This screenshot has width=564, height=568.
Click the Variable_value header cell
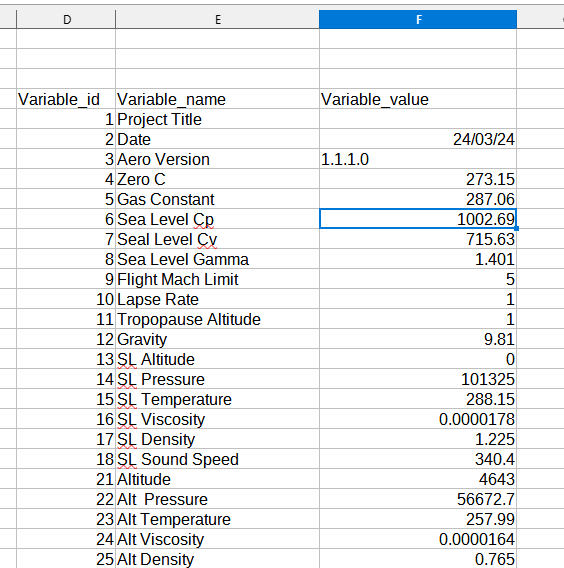point(418,99)
